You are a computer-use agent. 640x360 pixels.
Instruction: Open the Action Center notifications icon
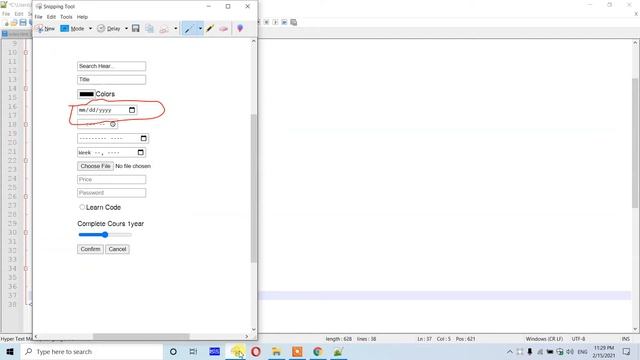coord(627,351)
